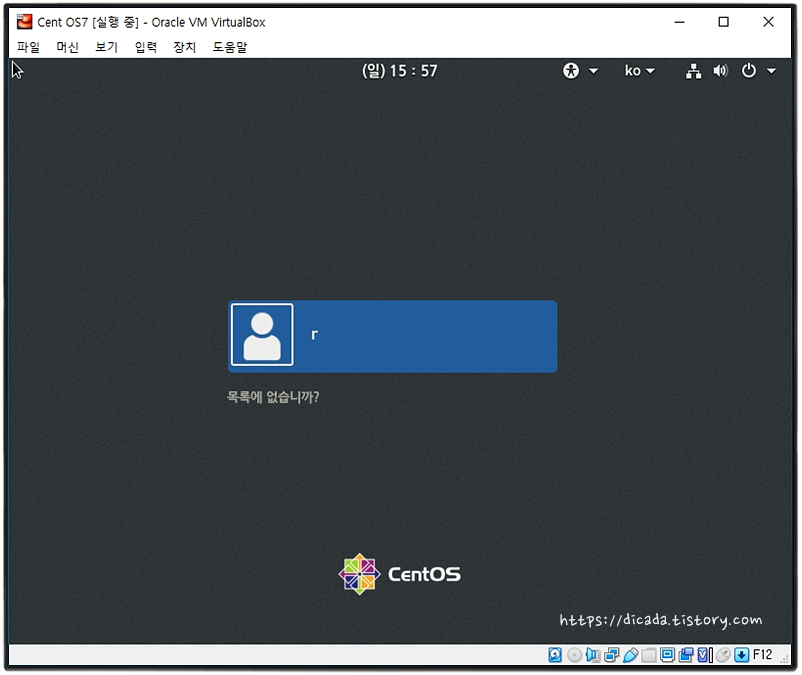This screenshot has width=802, height=675.
Task: Select the user avatar picture
Action: coord(262,334)
